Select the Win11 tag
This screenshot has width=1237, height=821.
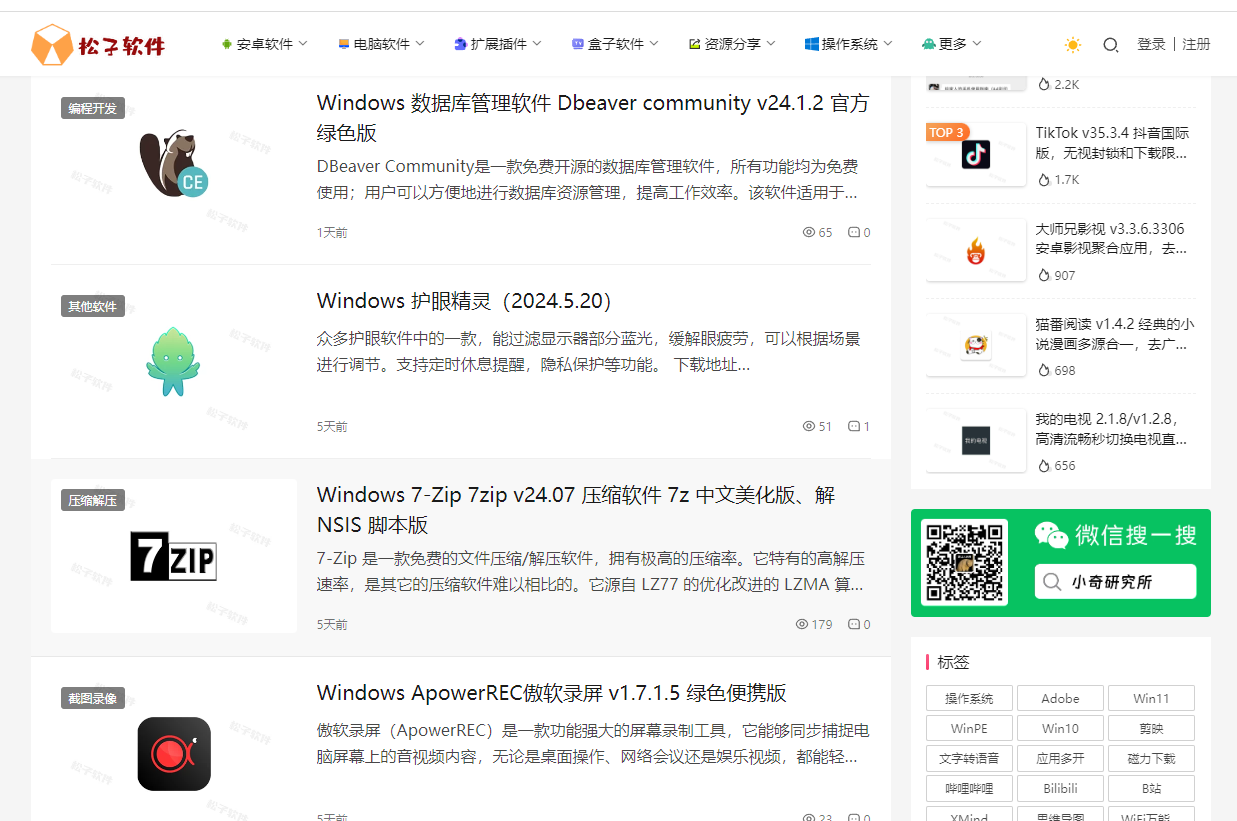pos(1151,698)
